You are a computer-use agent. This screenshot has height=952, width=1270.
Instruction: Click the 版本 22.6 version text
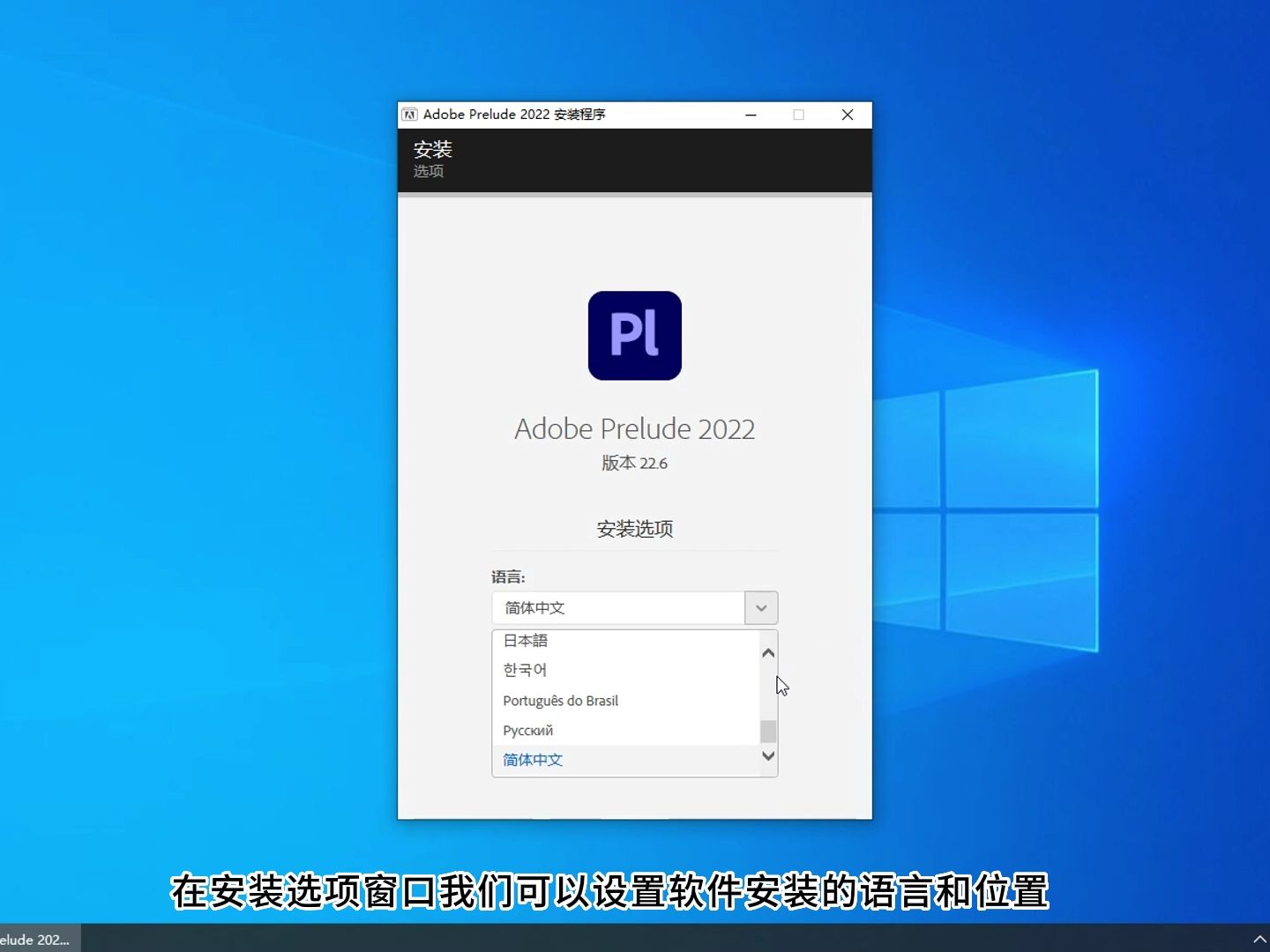[x=635, y=464]
